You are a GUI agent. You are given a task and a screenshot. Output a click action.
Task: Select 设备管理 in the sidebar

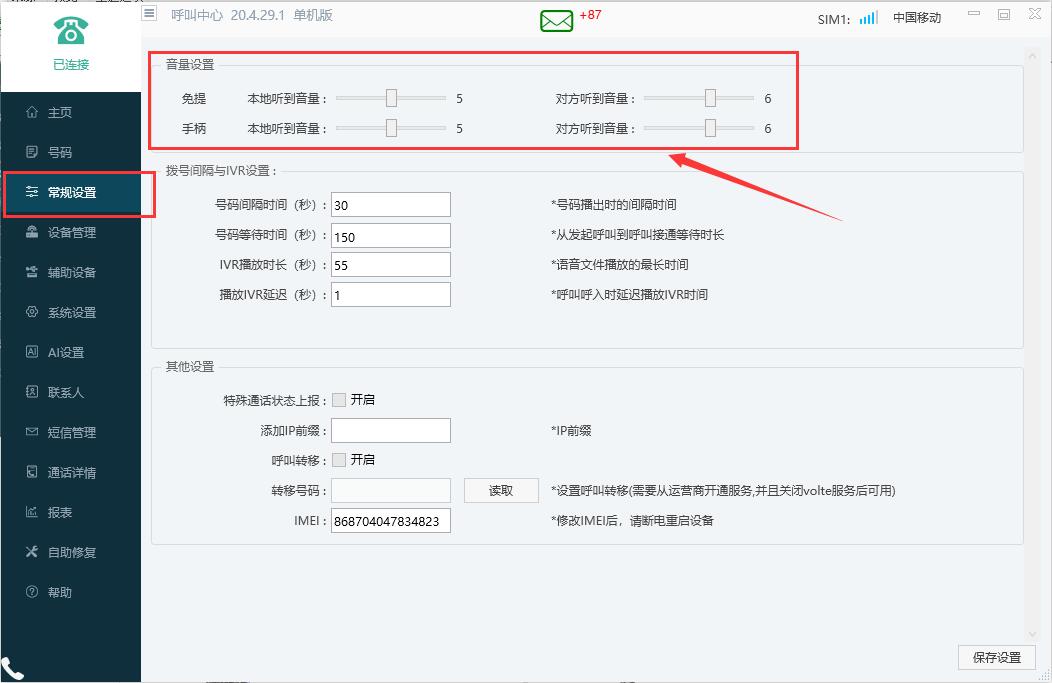(71, 232)
